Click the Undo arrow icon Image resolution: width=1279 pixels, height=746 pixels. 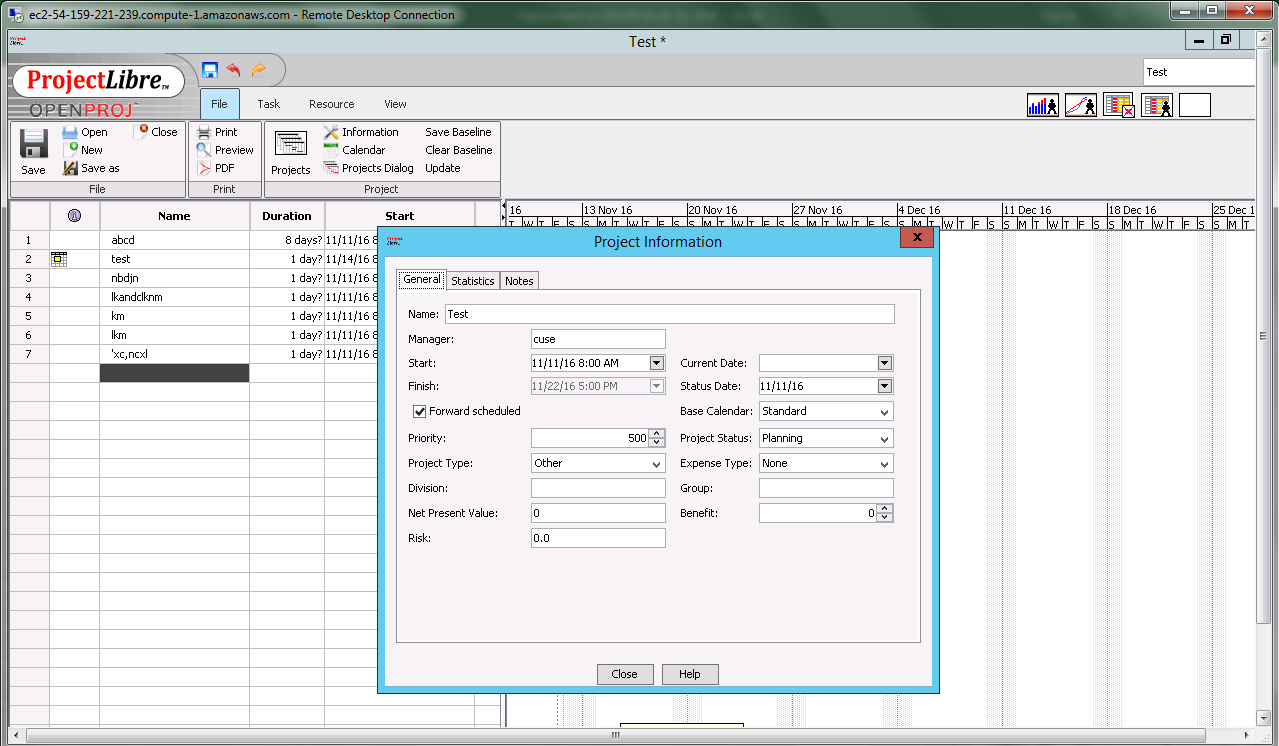pyautogui.click(x=233, y=70)
